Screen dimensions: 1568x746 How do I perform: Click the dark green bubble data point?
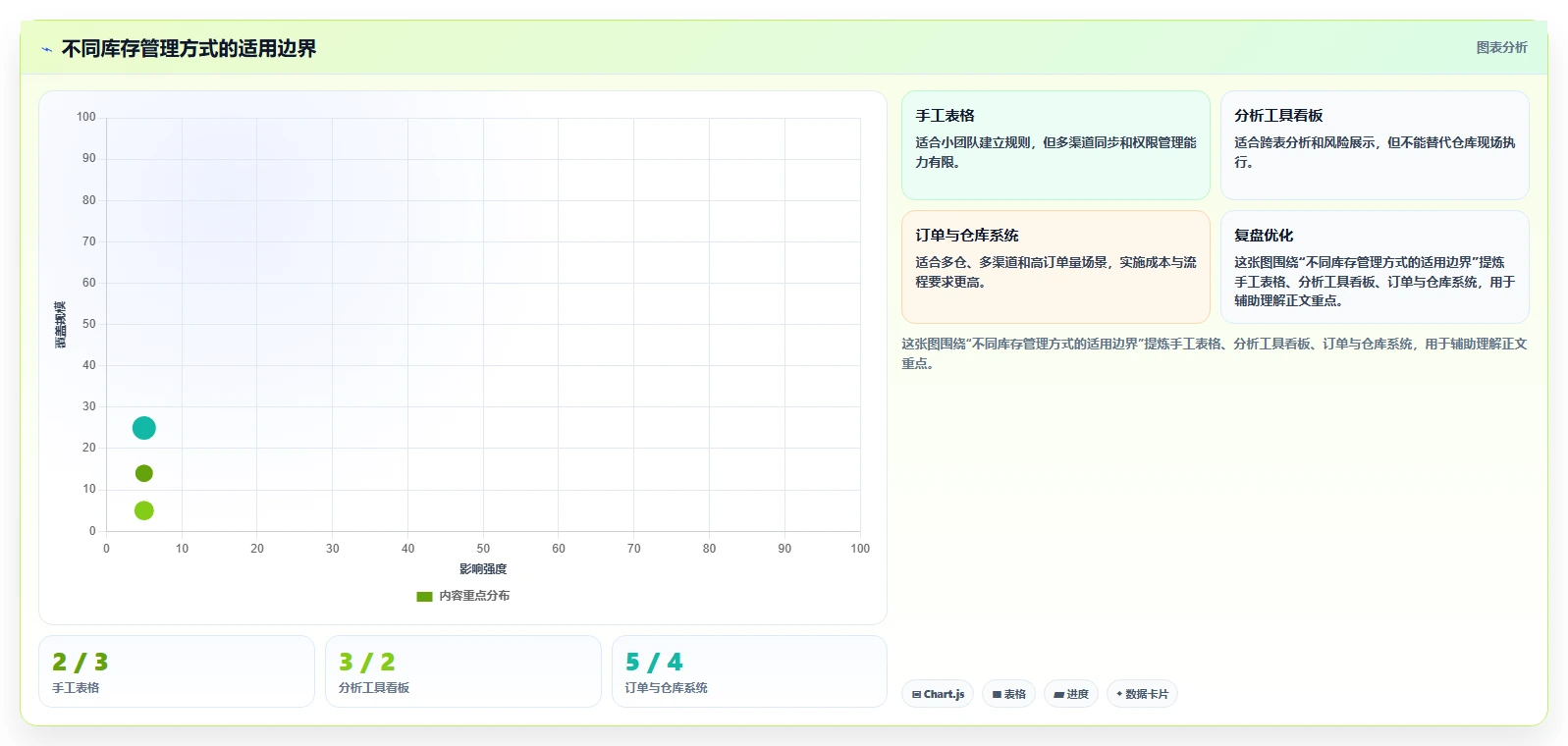tap(143, 473)
